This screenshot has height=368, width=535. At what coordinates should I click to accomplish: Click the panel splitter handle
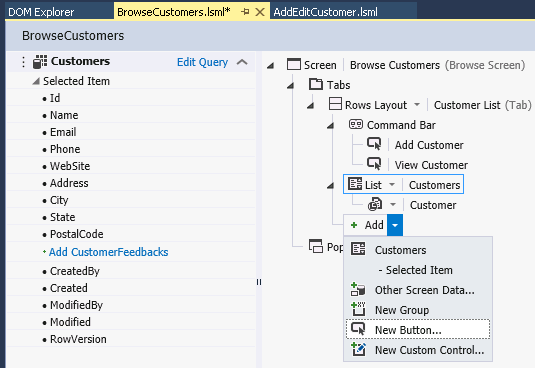coord(259,282)
